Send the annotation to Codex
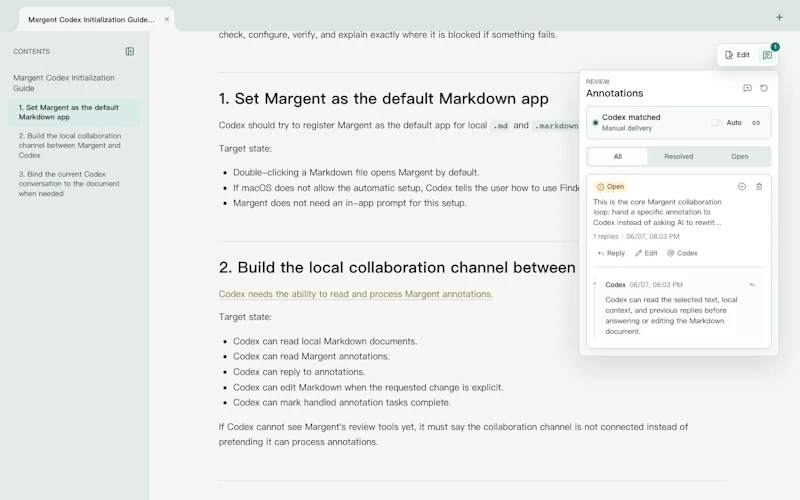 [682, 253]
